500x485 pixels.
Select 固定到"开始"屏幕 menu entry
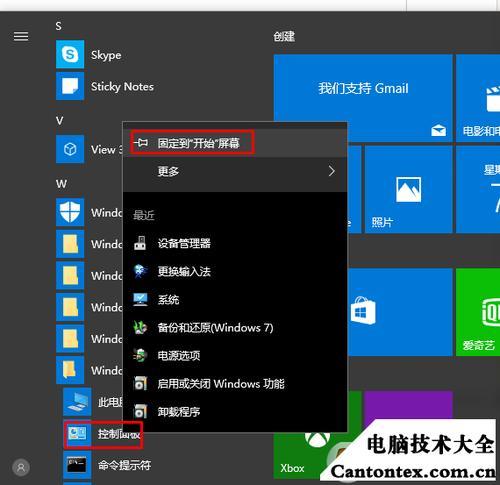tap(235, 143)
